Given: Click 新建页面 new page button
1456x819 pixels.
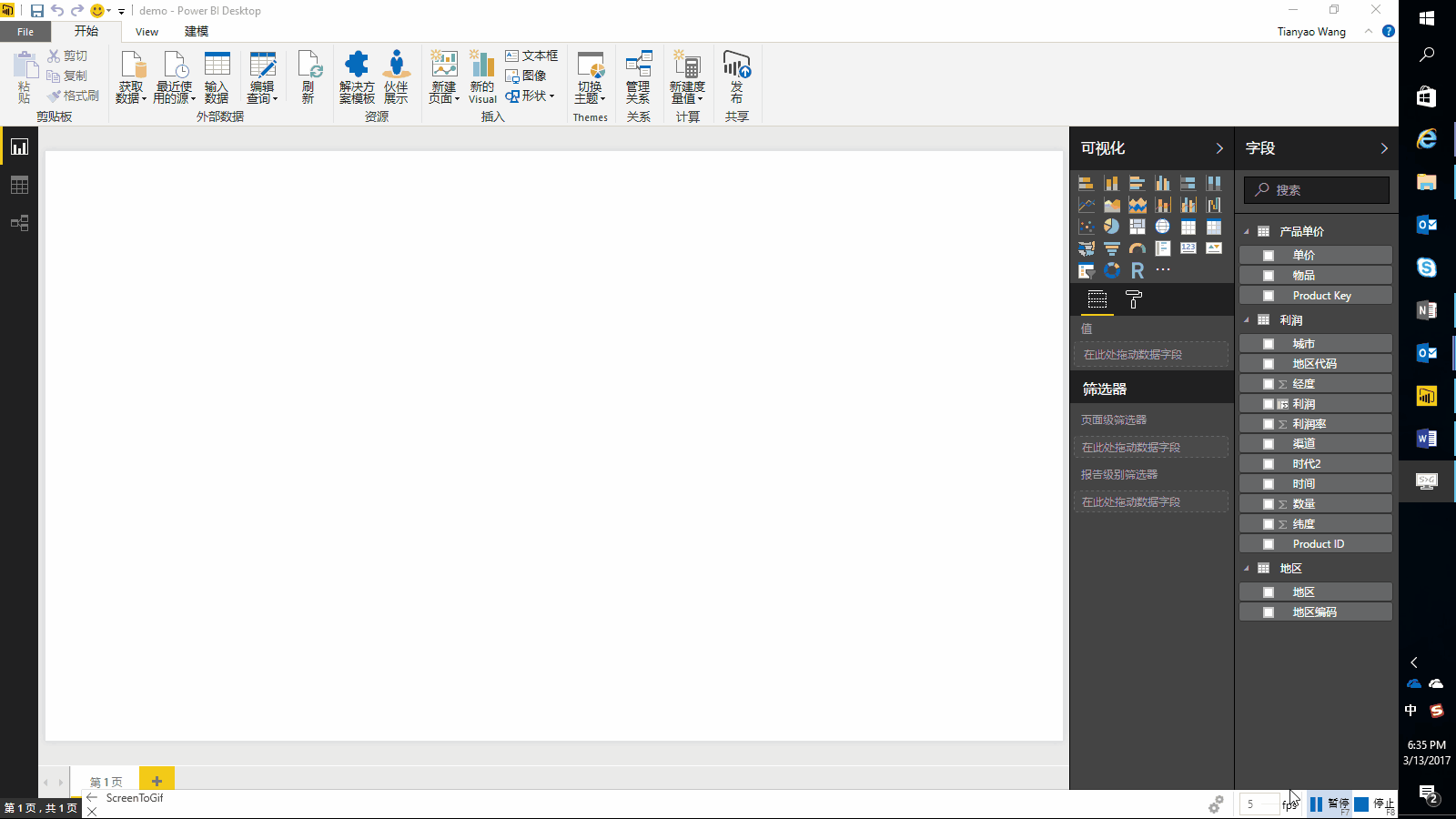Looking at the screenshot, I should click(x=444, y=77).
